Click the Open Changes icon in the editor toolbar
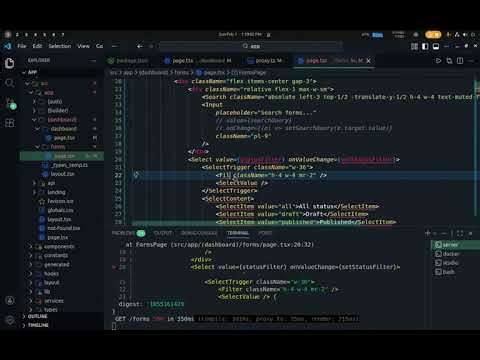Image resolution: width=480 pixels, height=360 pixels. coord(449,60)
